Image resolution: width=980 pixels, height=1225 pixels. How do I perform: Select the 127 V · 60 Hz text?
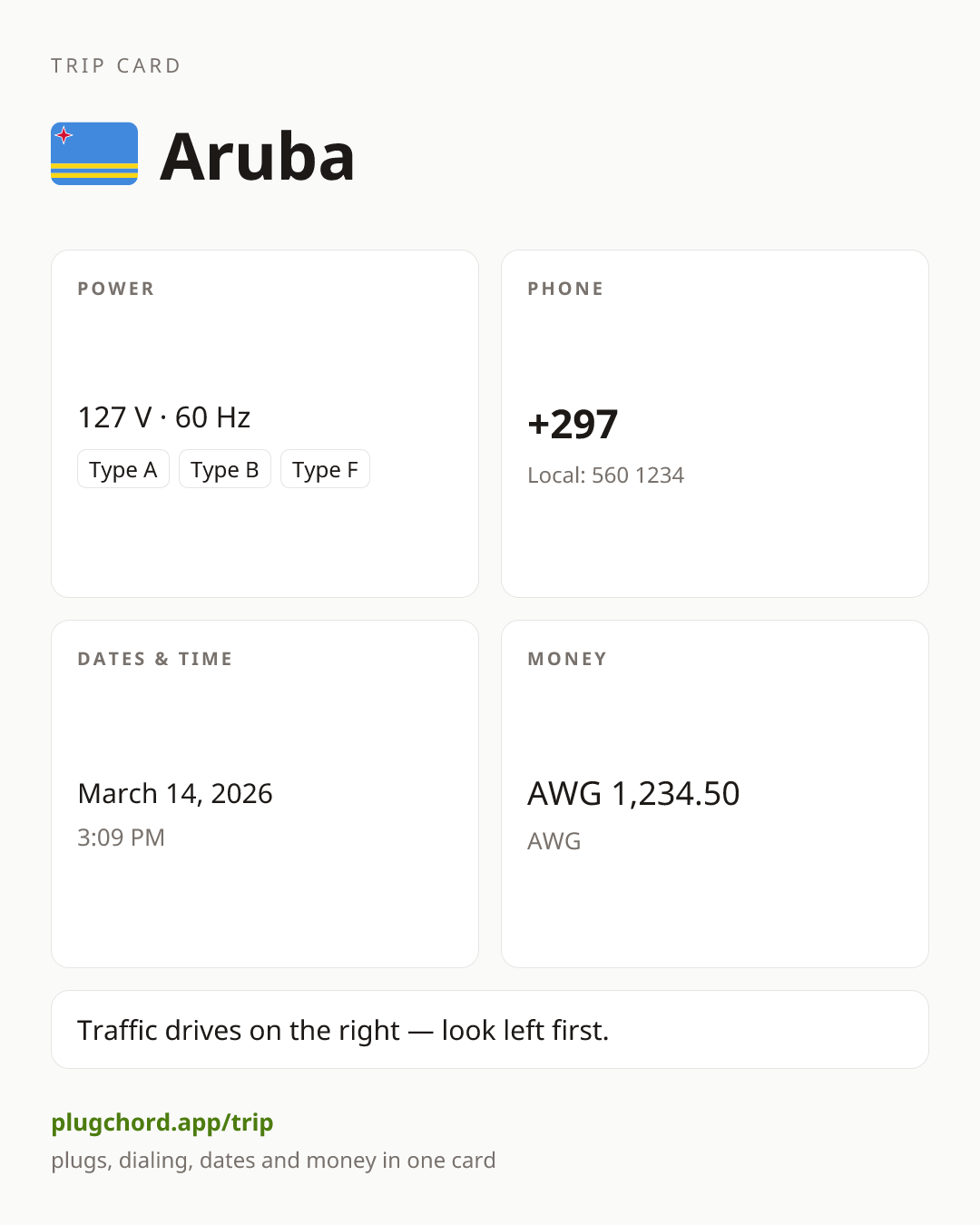(164, 417)
